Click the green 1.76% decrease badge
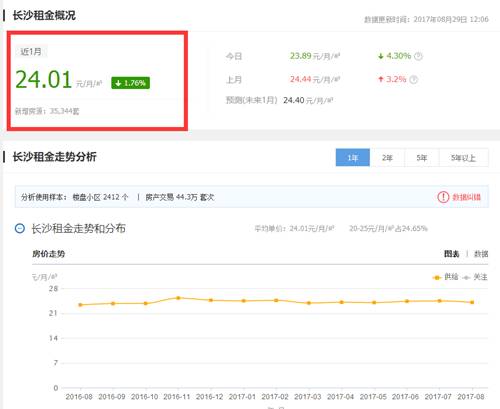The height and width of the screenshot is (409, 500). coord(130,83)
